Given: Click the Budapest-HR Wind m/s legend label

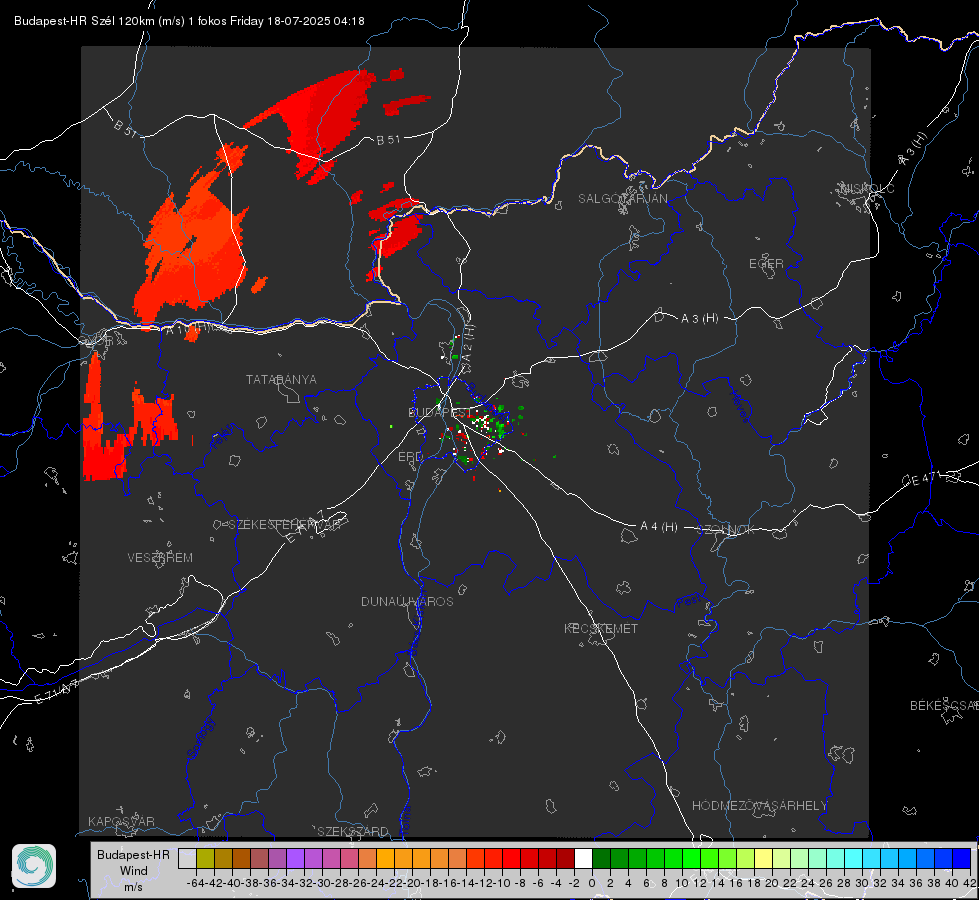Looking at the screenshot, I should 133,870.
